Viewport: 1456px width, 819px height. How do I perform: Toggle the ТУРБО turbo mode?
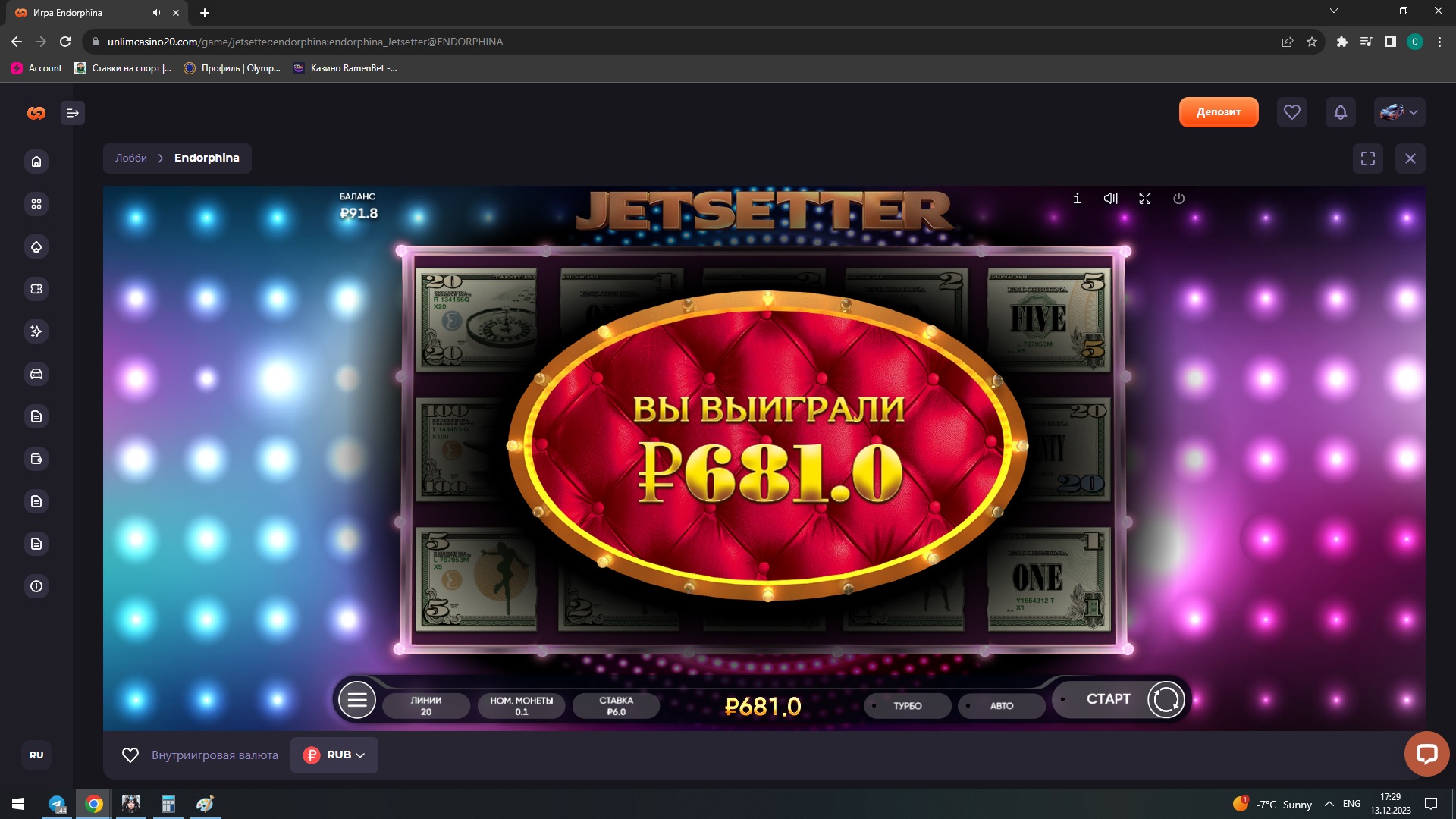point(907,705)
